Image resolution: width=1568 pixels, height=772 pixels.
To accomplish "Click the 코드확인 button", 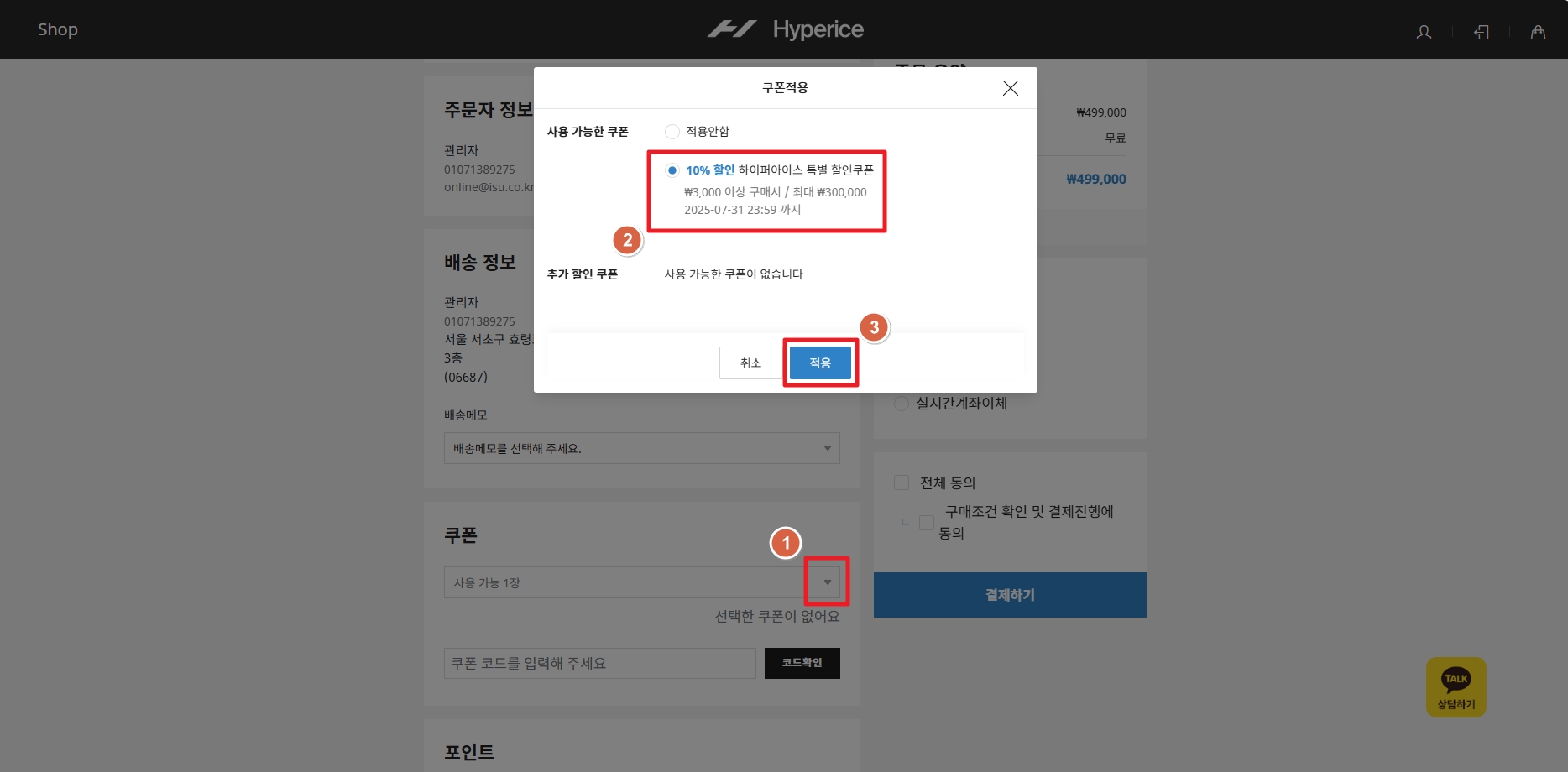I will pos(802,663).
